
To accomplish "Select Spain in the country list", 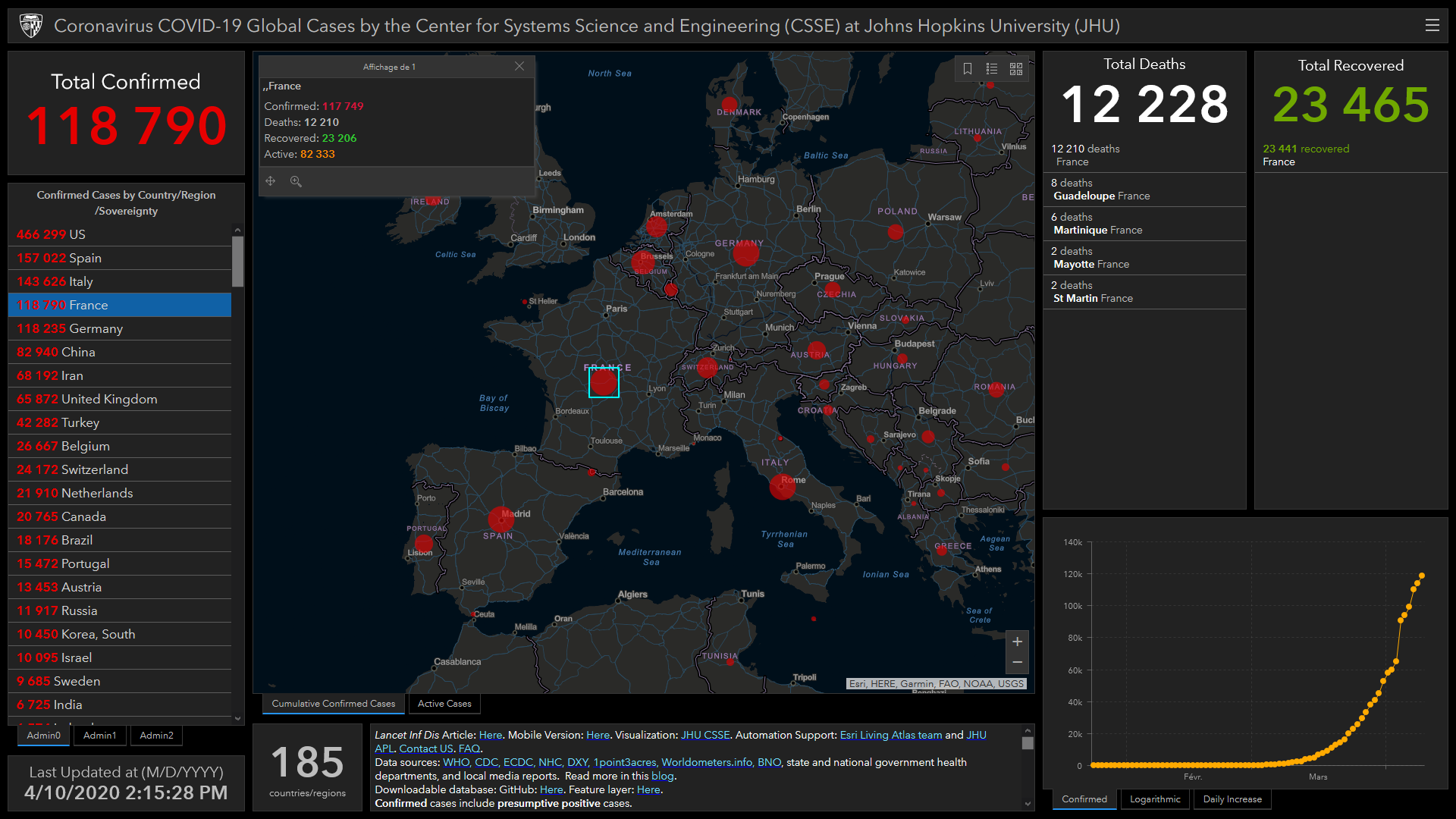I will (120, 258).
